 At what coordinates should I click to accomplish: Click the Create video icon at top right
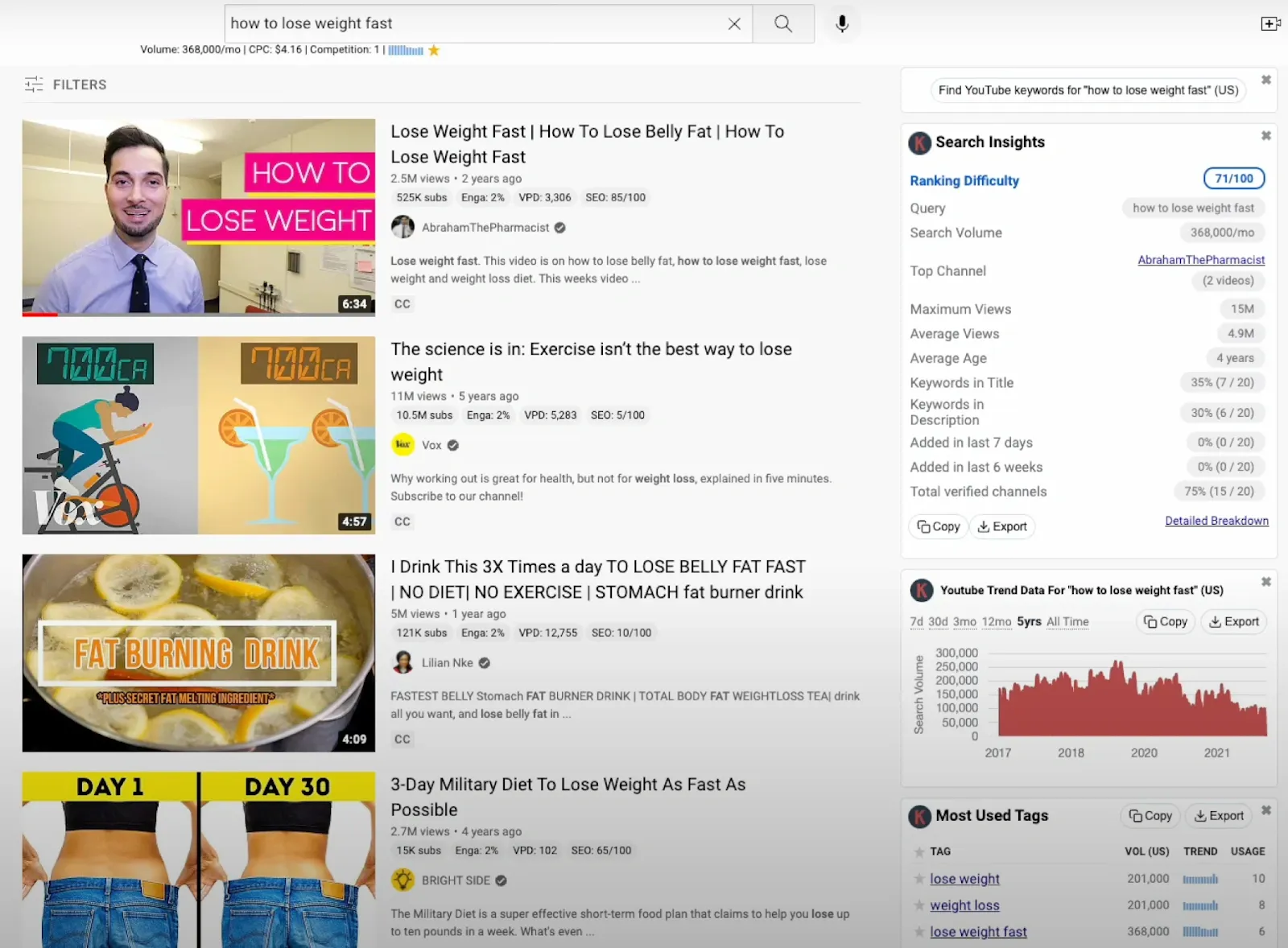point(1270,23)
